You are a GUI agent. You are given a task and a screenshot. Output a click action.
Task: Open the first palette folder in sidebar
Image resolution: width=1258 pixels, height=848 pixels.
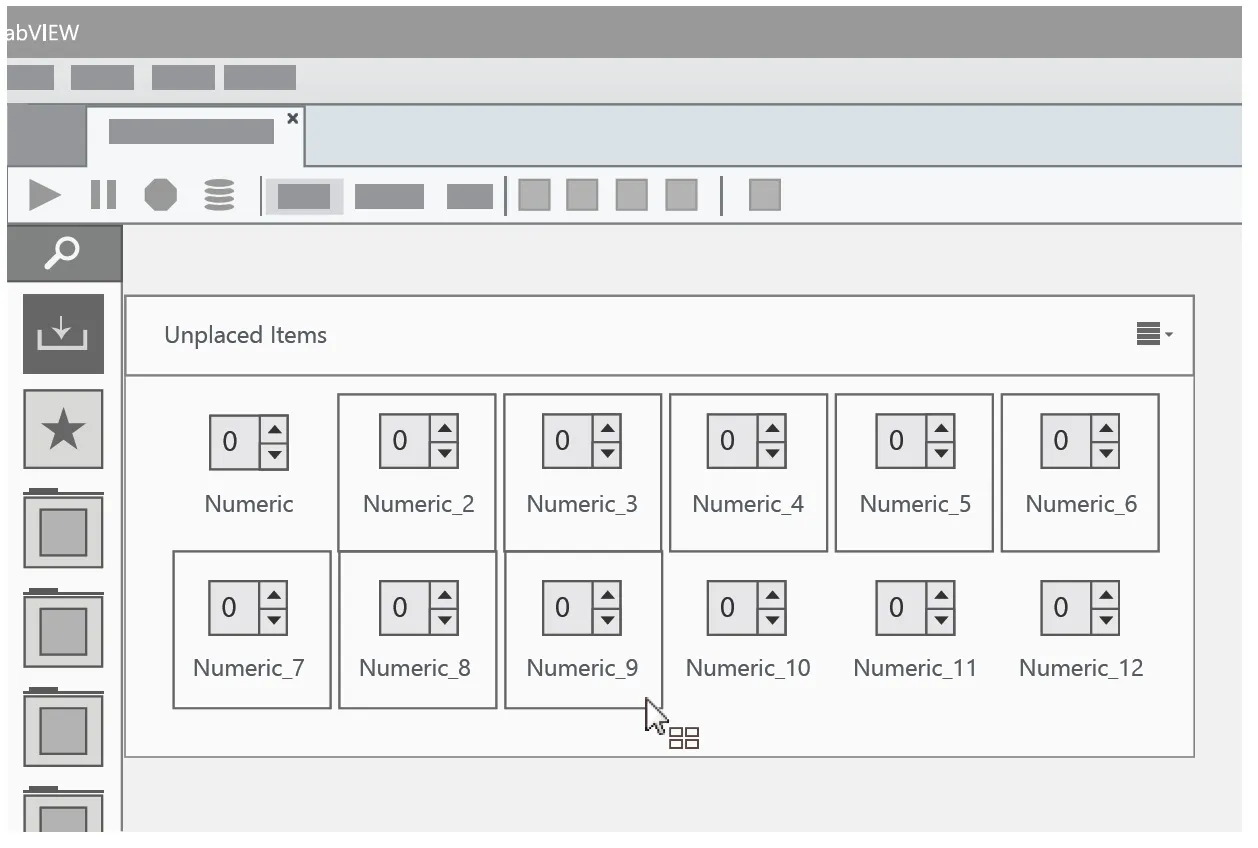click(63, 530)
